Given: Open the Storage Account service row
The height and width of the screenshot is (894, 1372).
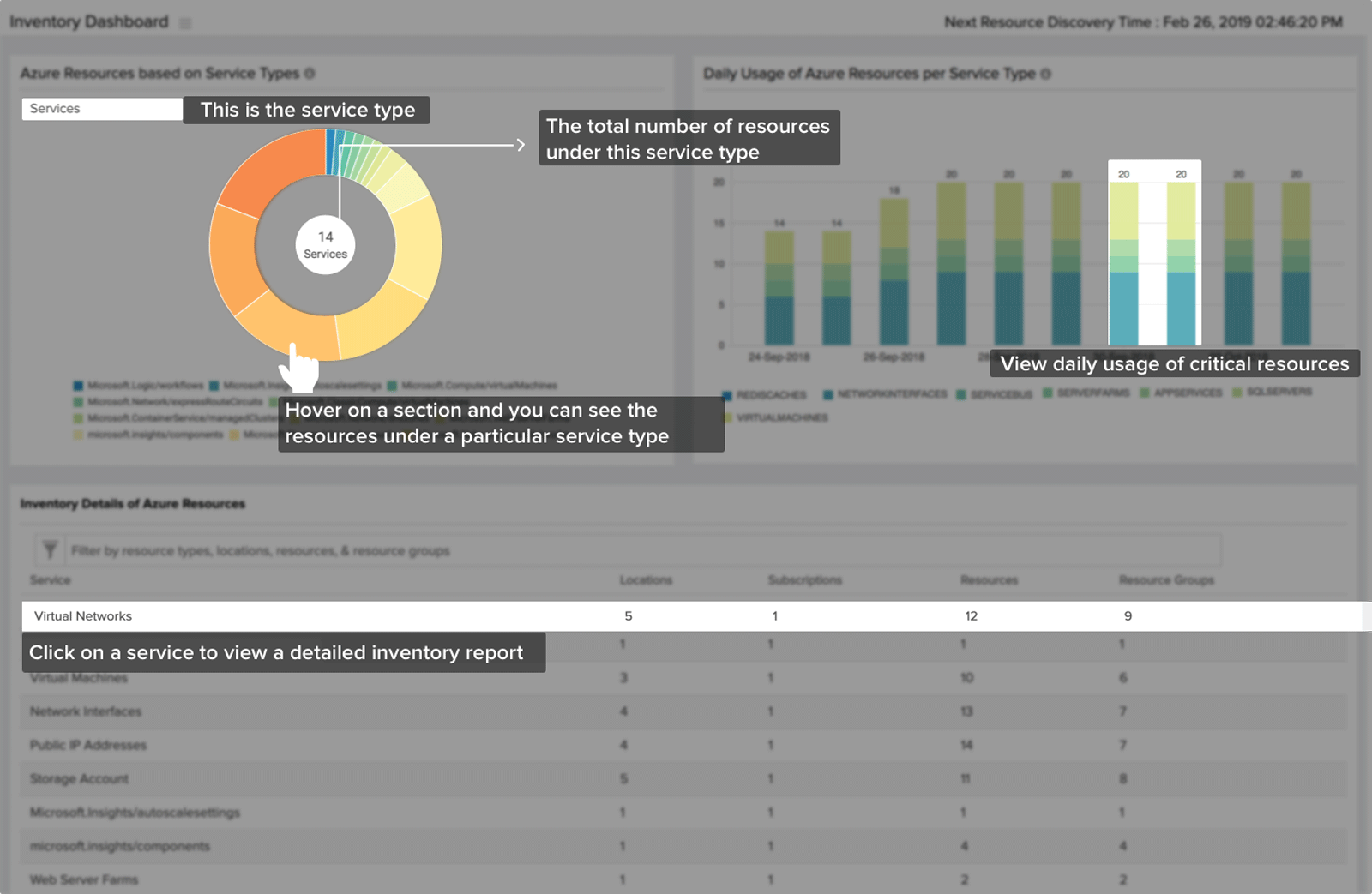Looking at the screenshot, I should [79, 779].
